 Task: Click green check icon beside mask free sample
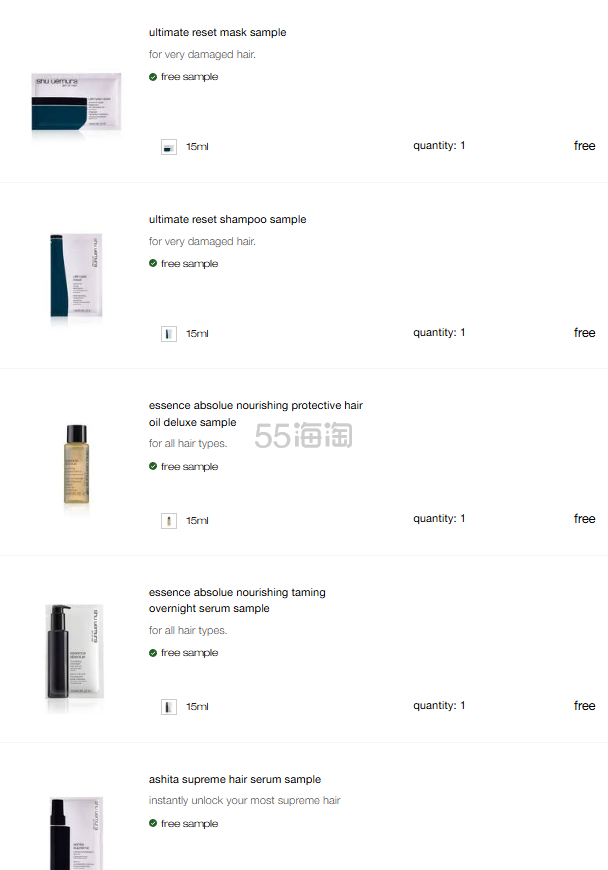click(153, 77)
